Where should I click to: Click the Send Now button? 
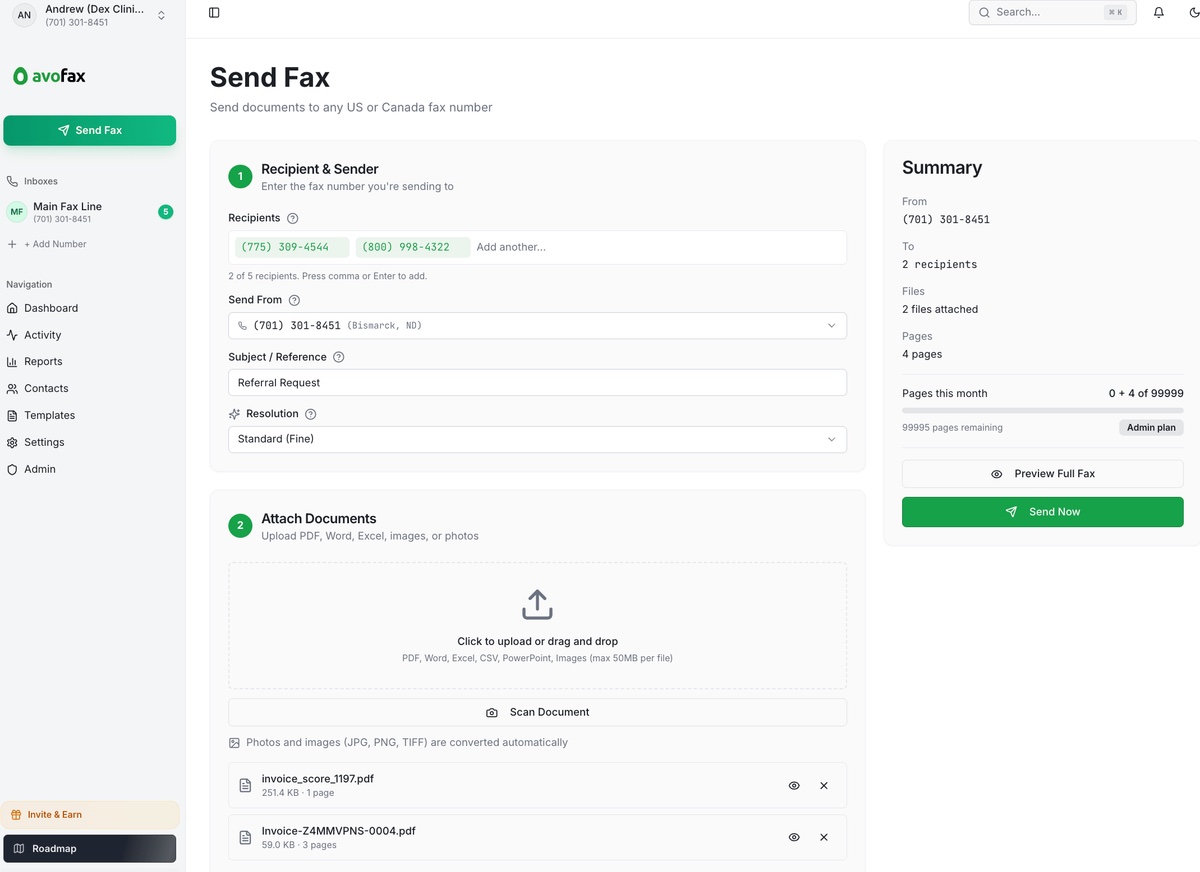1042,512
